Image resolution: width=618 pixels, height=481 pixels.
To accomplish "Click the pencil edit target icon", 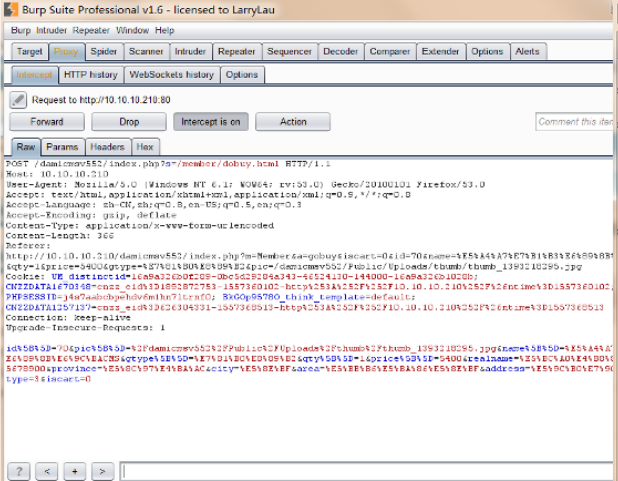I will [x=18, y=100].
